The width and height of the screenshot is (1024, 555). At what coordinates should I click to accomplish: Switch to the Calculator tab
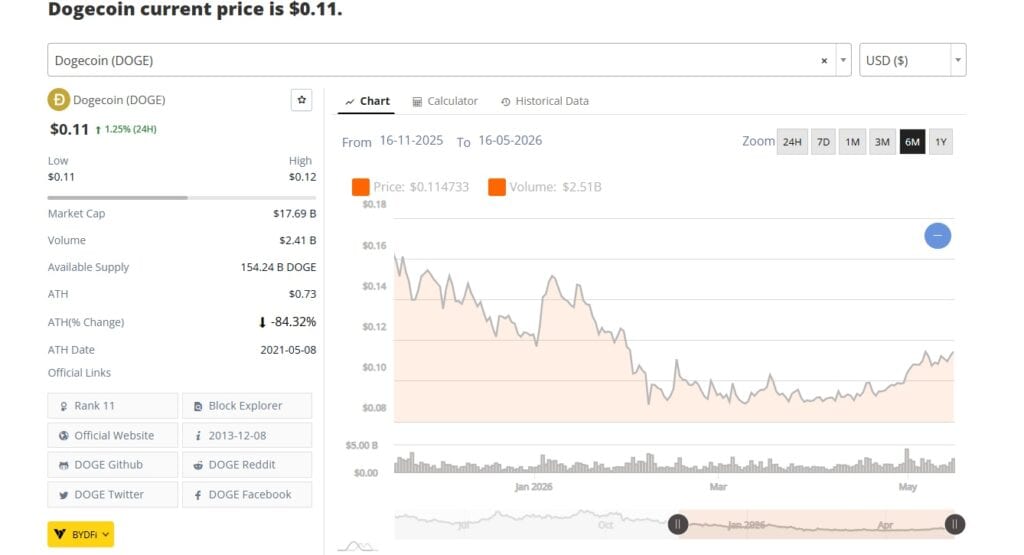(x=445, y=101)
